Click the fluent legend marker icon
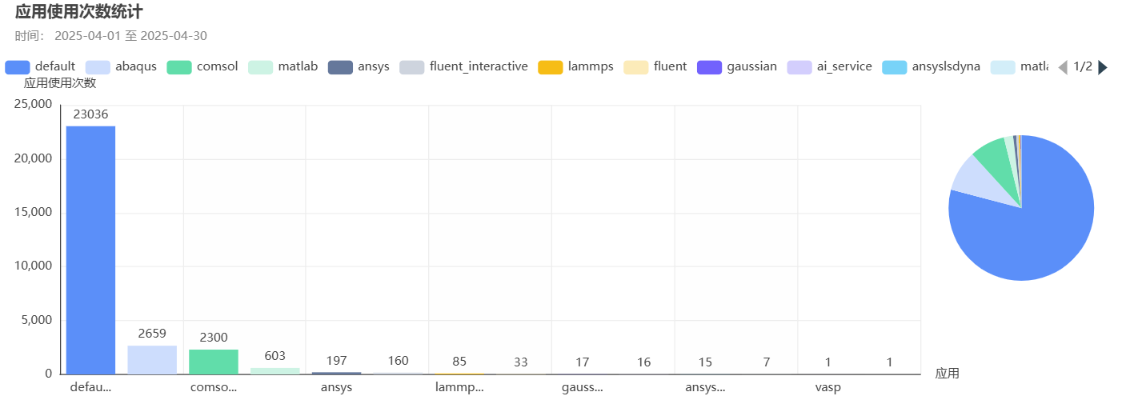 pos(636,67)
